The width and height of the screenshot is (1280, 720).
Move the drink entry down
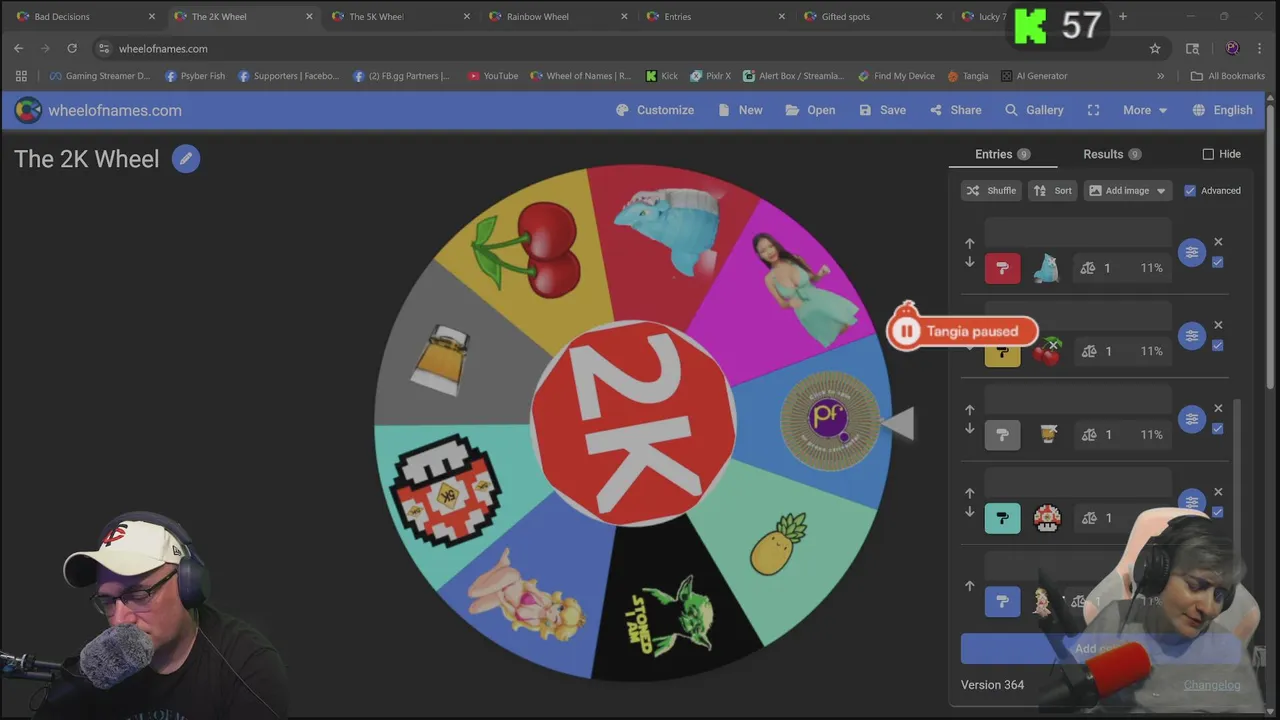click(x=969, y=429)
